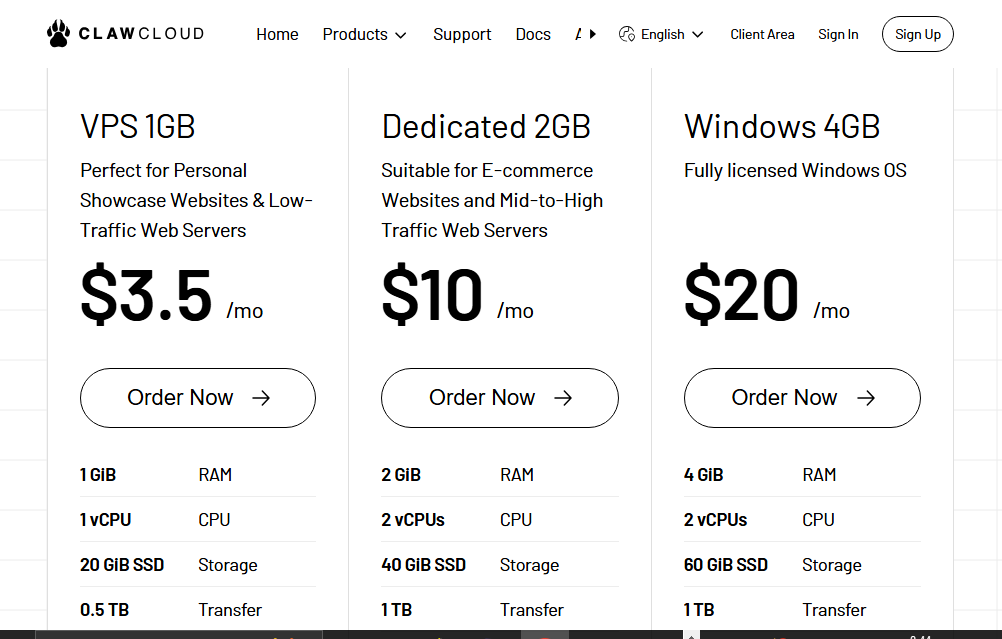Open the Client Area link
This screenshot has width=1002, height=639.
pos(762,35)
